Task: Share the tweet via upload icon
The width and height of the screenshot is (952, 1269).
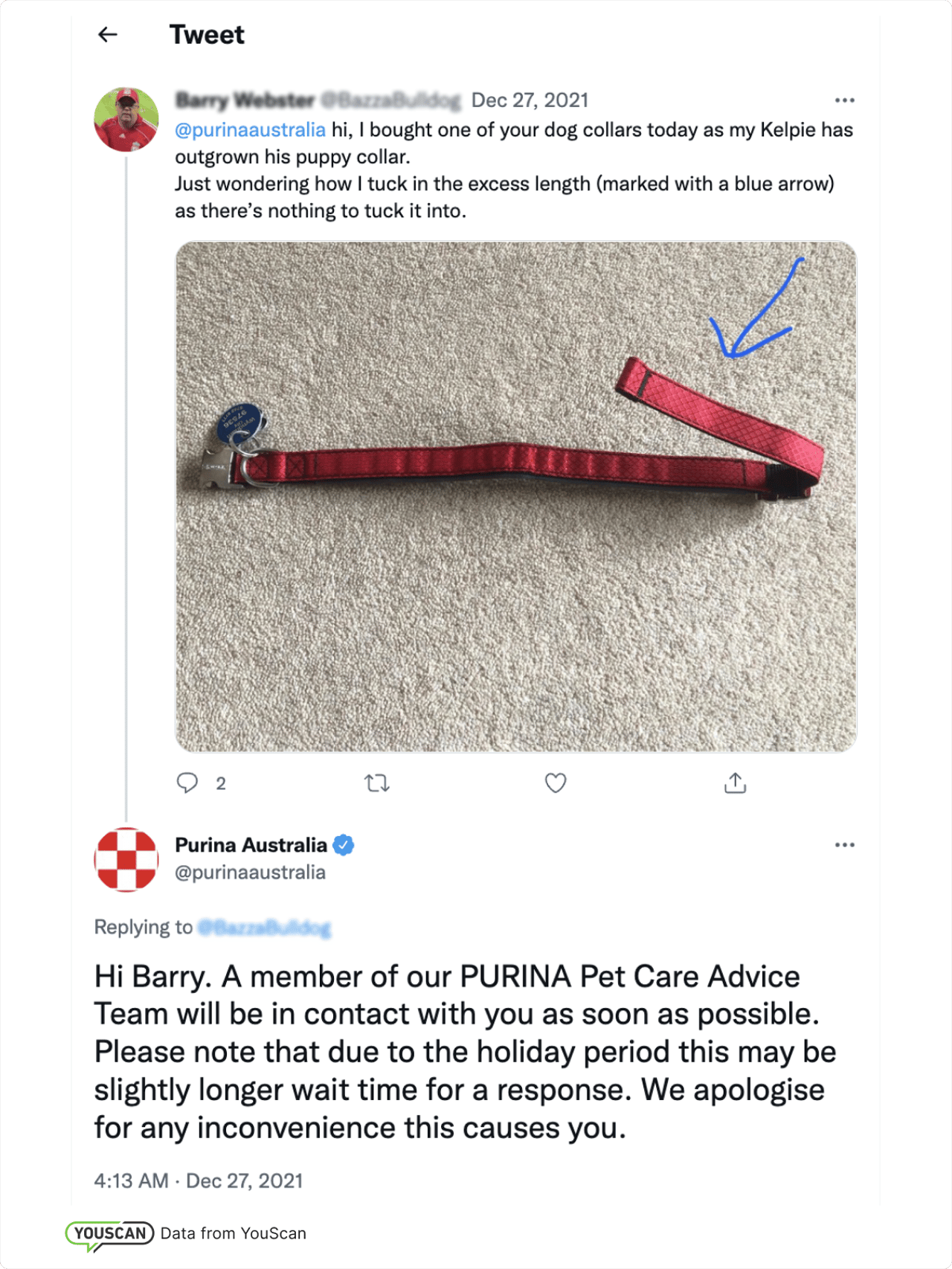Action: click(735, 783)
